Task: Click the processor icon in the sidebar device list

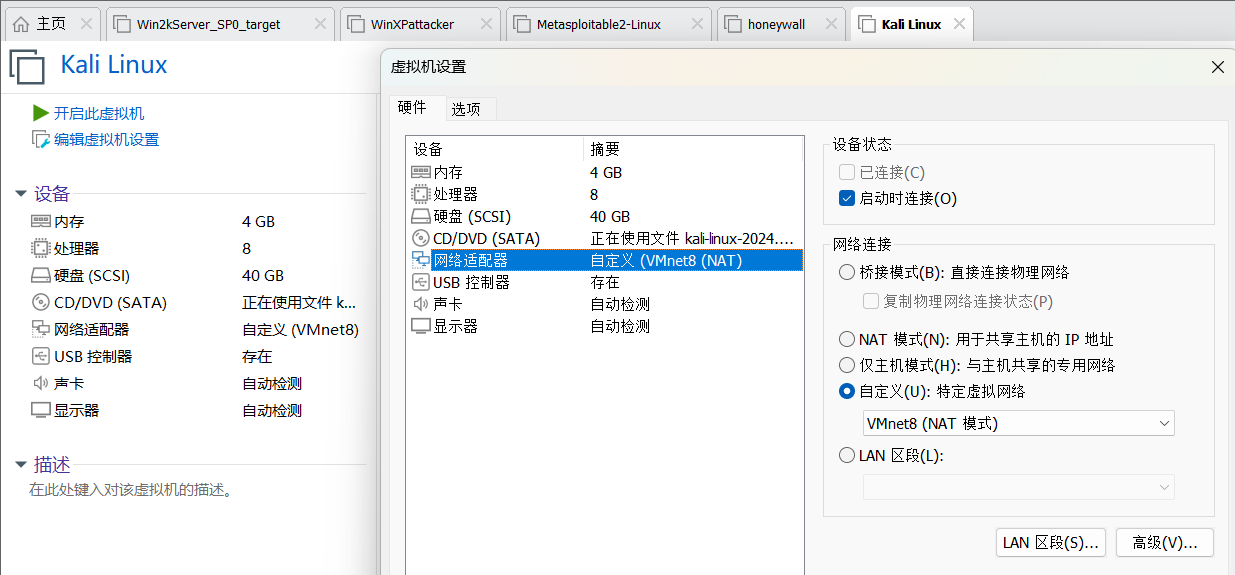Action: (40, 248)
